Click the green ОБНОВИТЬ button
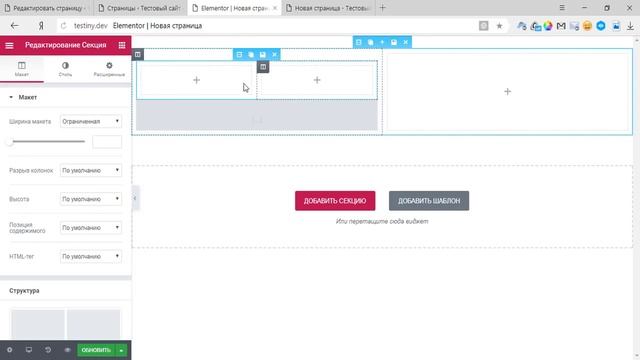The height and width of the screenshot is (360, 640). (x=96, y=350)
